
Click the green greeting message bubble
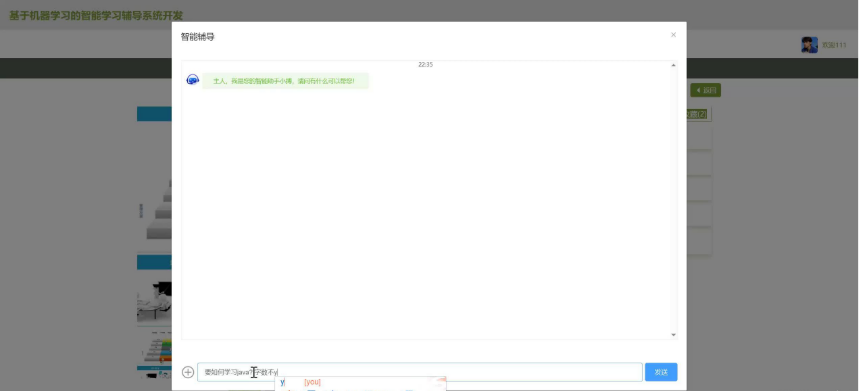pyautogui.click(x=285, y=80)
